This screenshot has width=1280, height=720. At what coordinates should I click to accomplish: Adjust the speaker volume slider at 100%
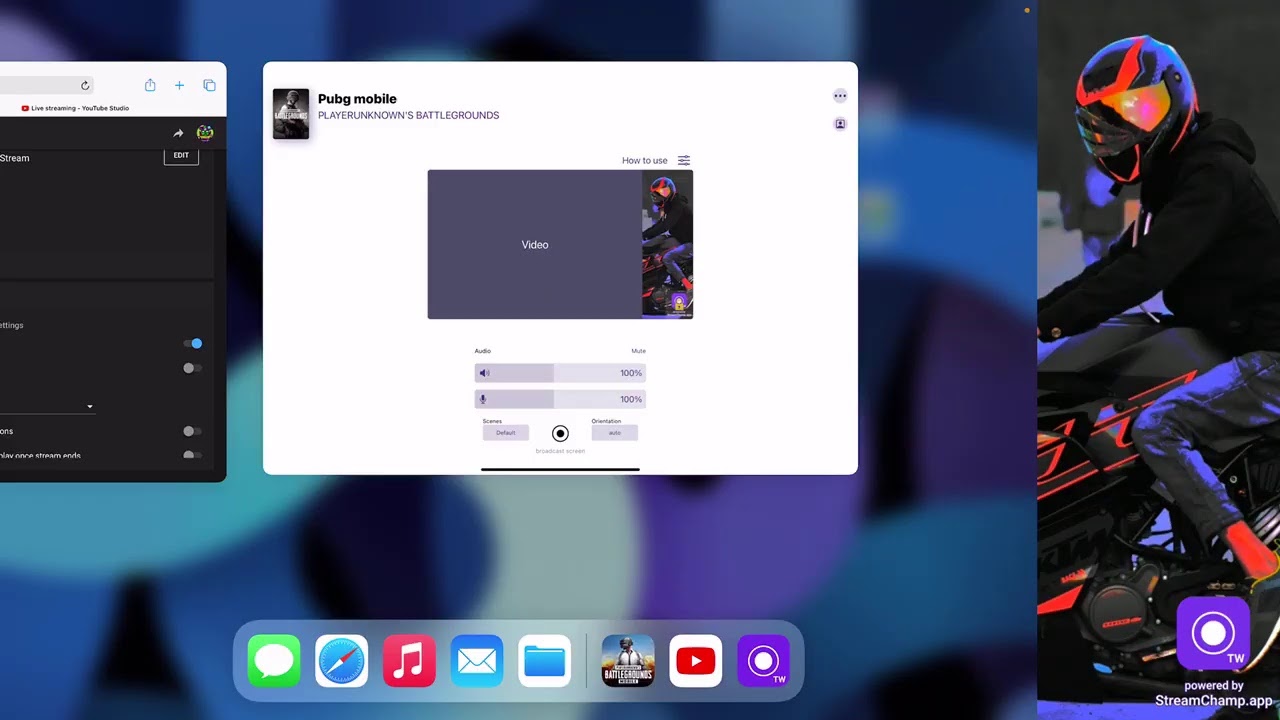click(560, 373)
